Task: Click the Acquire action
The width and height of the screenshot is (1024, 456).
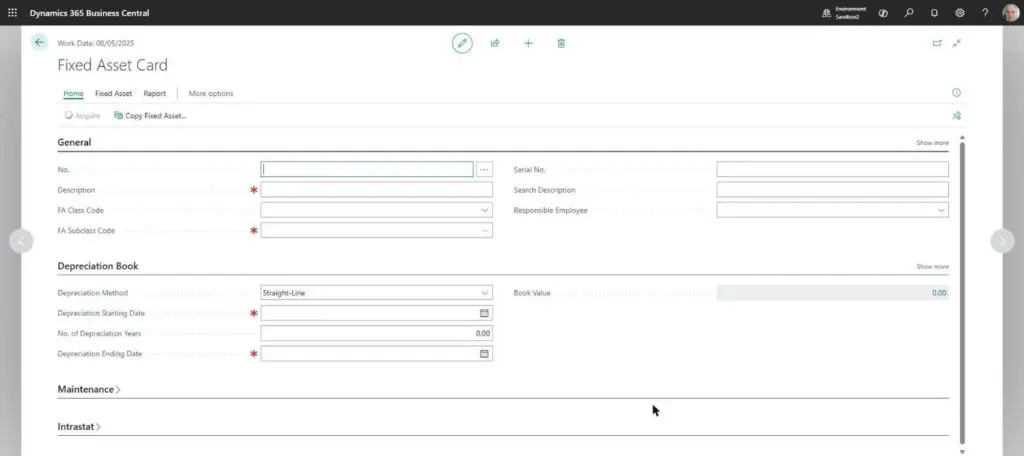Action: pos(82,116)
